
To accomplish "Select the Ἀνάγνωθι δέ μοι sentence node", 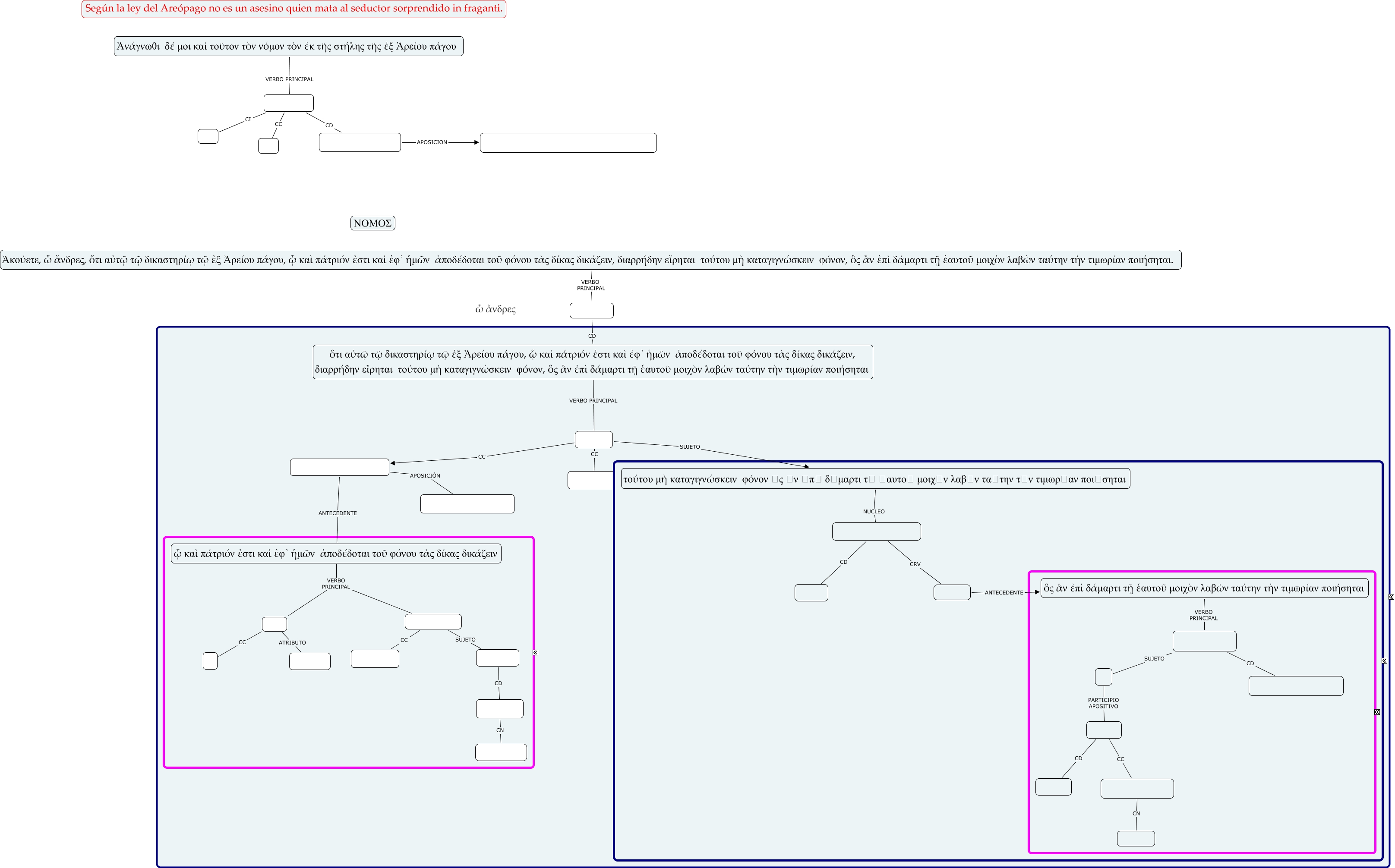I will point(288,47).
